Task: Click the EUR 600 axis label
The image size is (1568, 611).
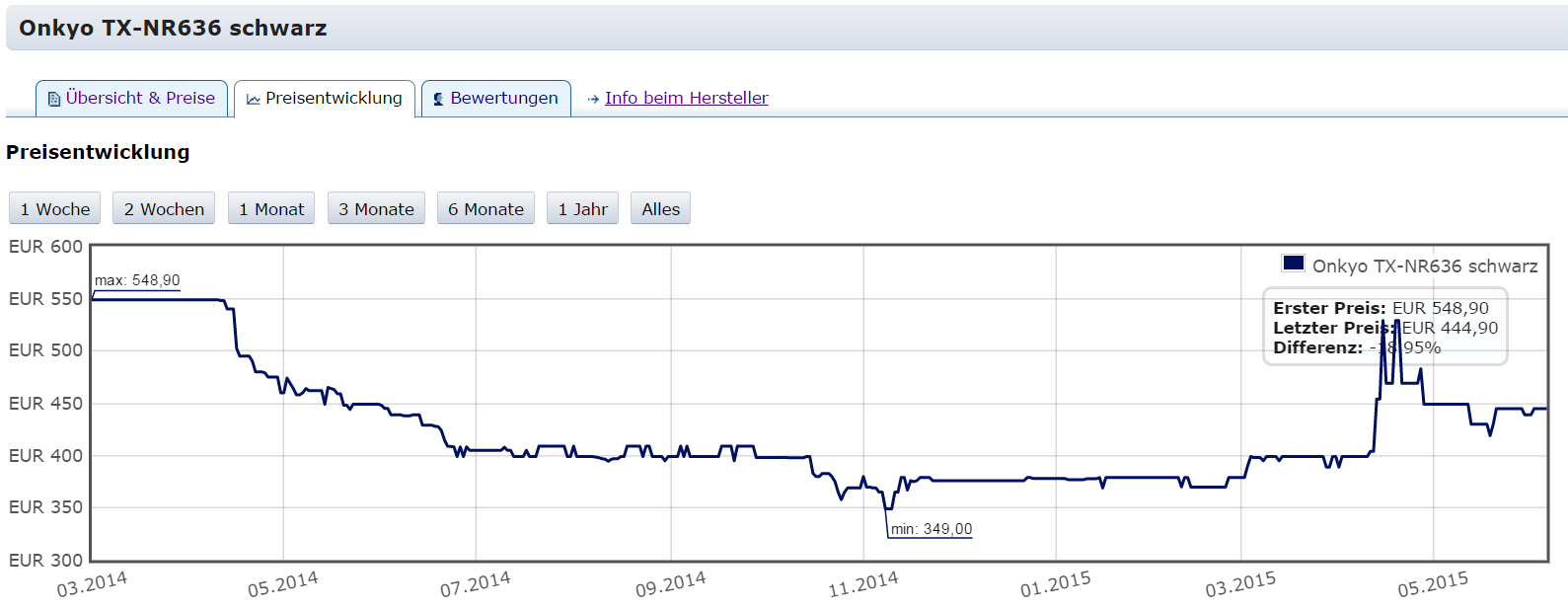Action: point(45,247)
